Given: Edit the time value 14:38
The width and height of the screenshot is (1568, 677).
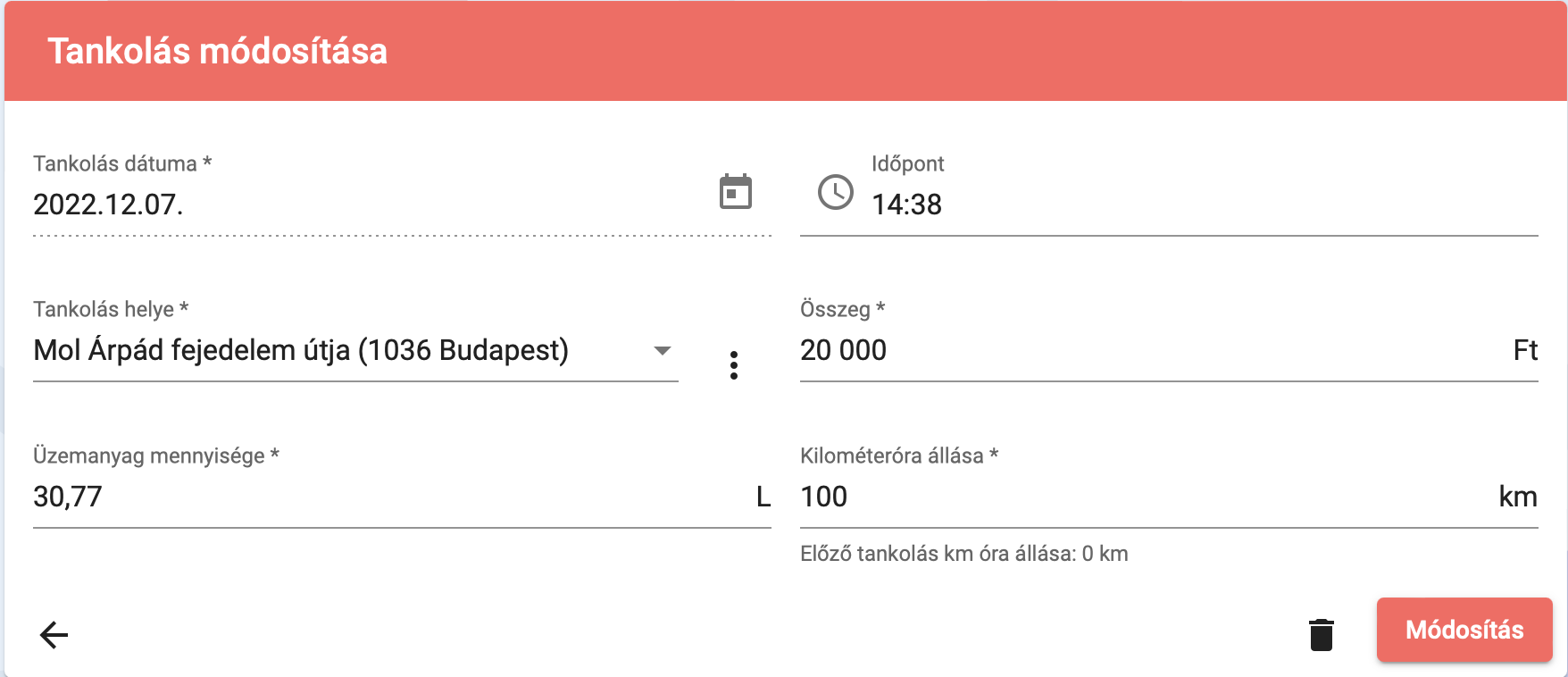Looking at the screenshot, I should (x=906, y=205).
